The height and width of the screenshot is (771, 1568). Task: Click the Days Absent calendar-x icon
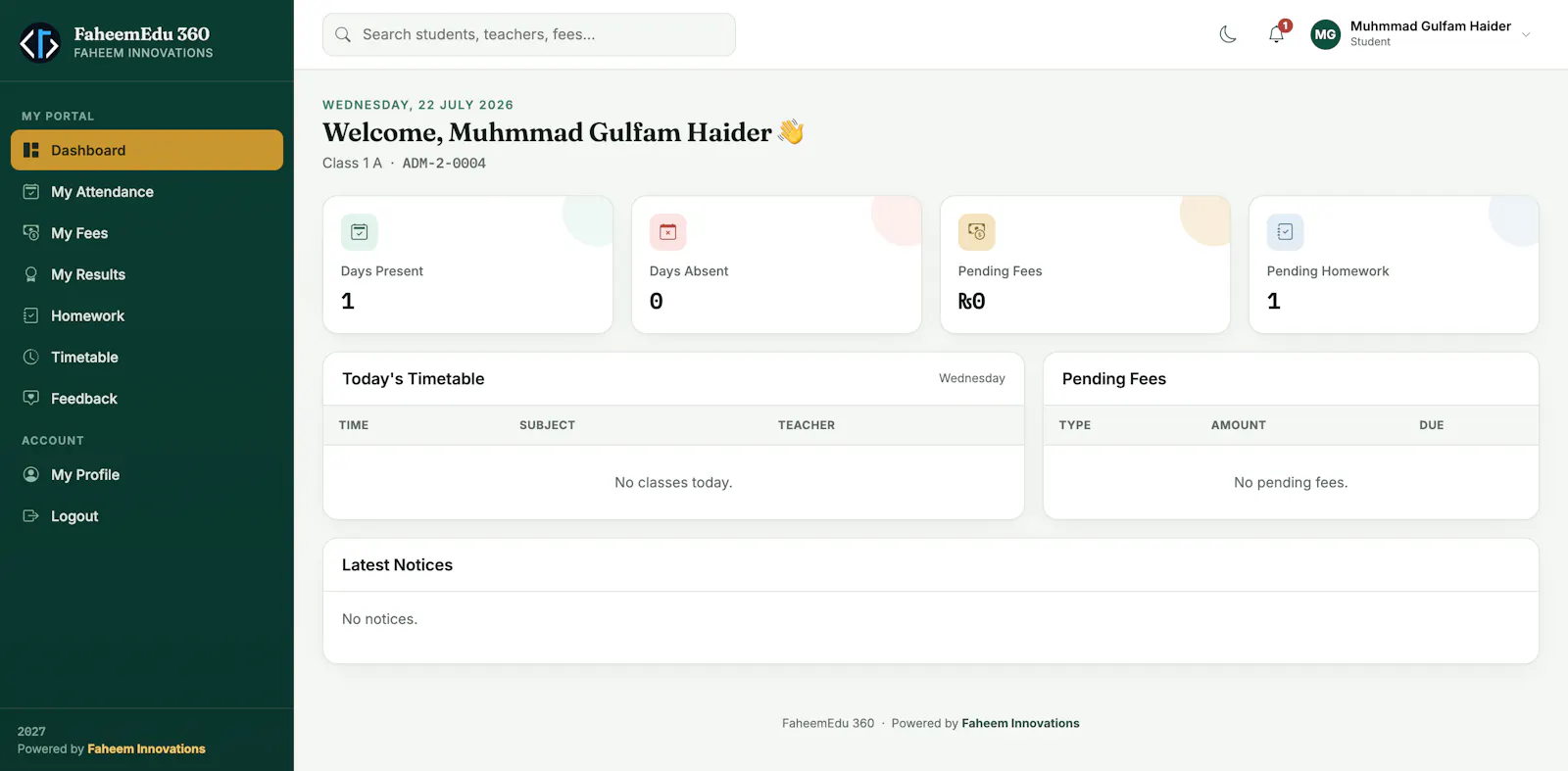coord(668,232)
